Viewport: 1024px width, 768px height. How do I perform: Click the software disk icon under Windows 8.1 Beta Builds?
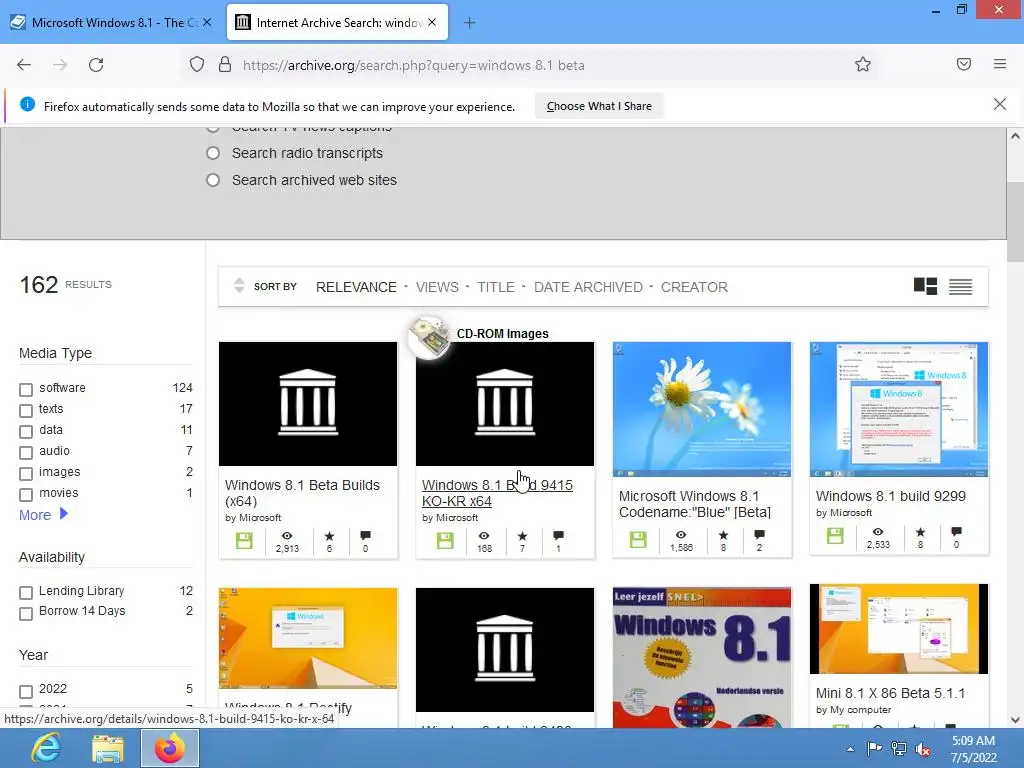(x=244, y=541)
